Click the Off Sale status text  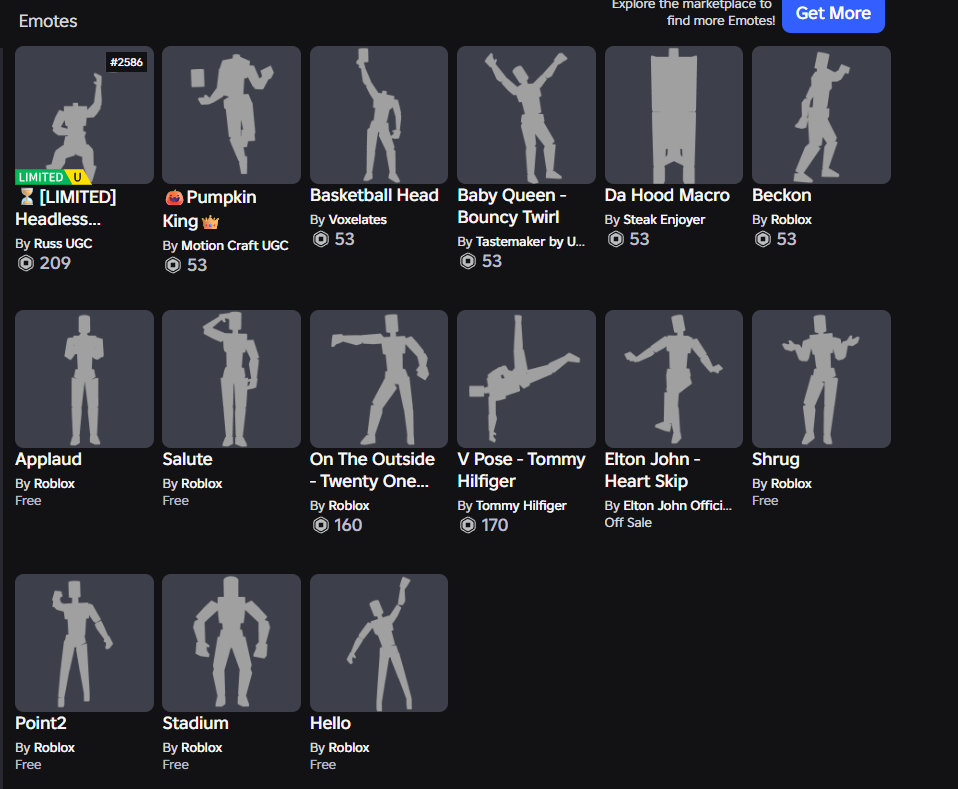click(x=628, y=523)
